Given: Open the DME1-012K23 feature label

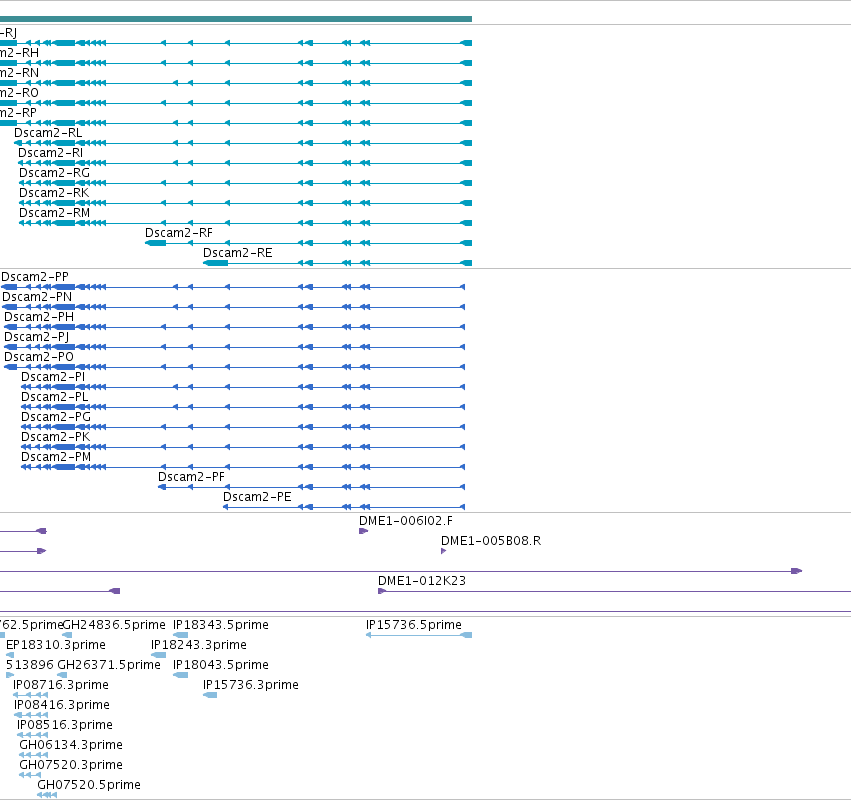Looking at the screenshot, I should (422, 582).
